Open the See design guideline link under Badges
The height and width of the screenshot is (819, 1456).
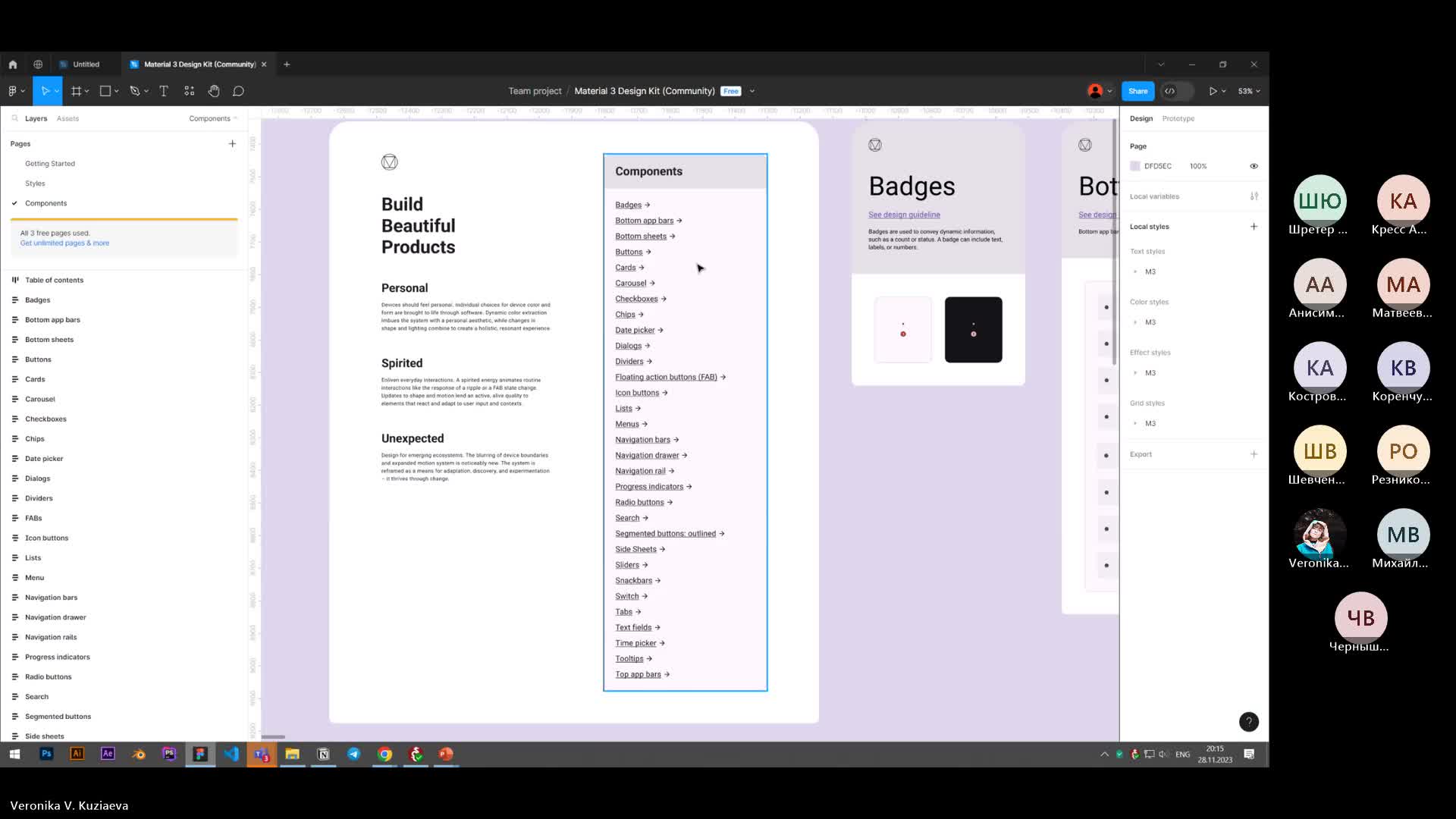904,215
